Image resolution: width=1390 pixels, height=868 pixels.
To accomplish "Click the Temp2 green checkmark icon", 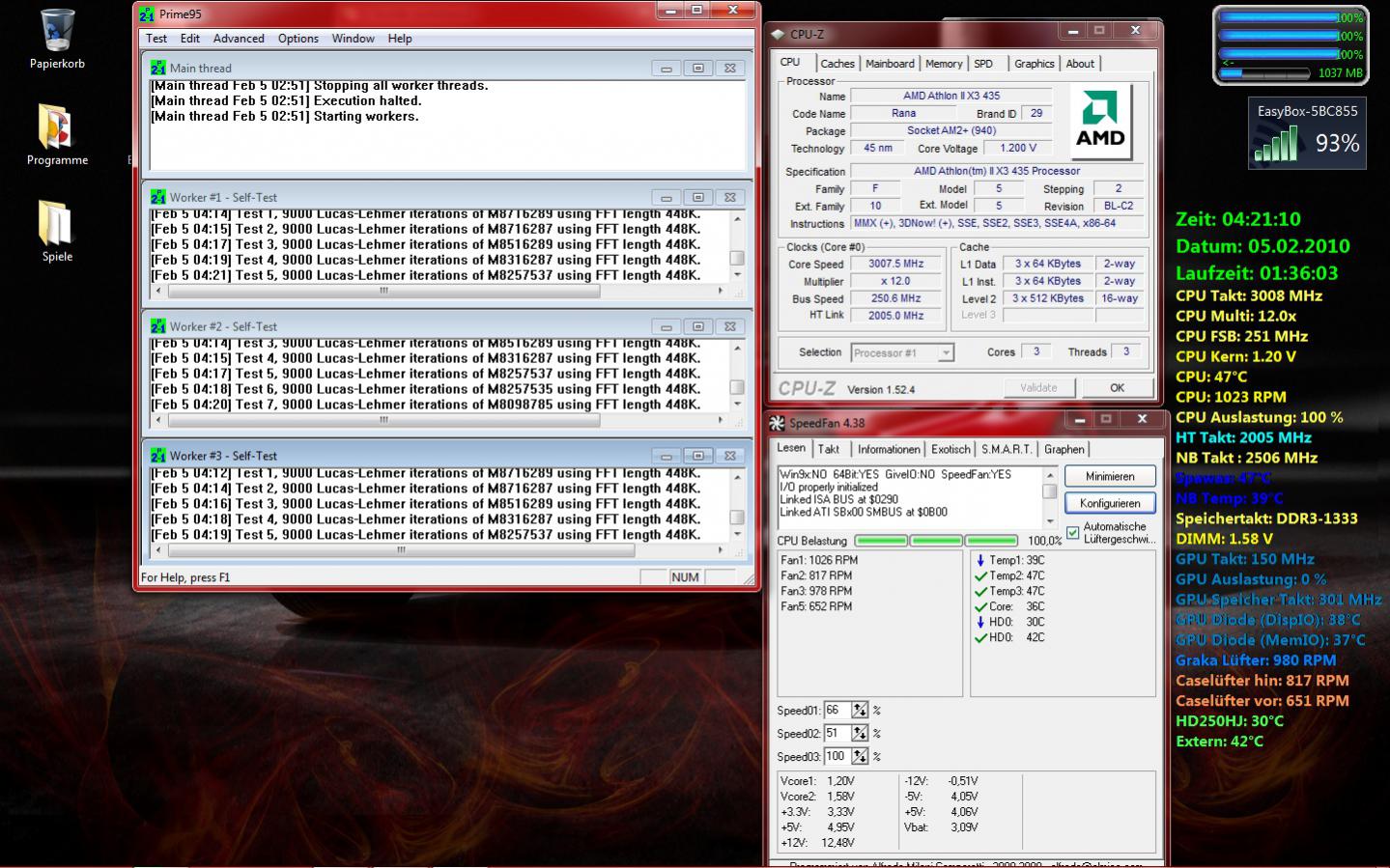I will tap(980, 575).
